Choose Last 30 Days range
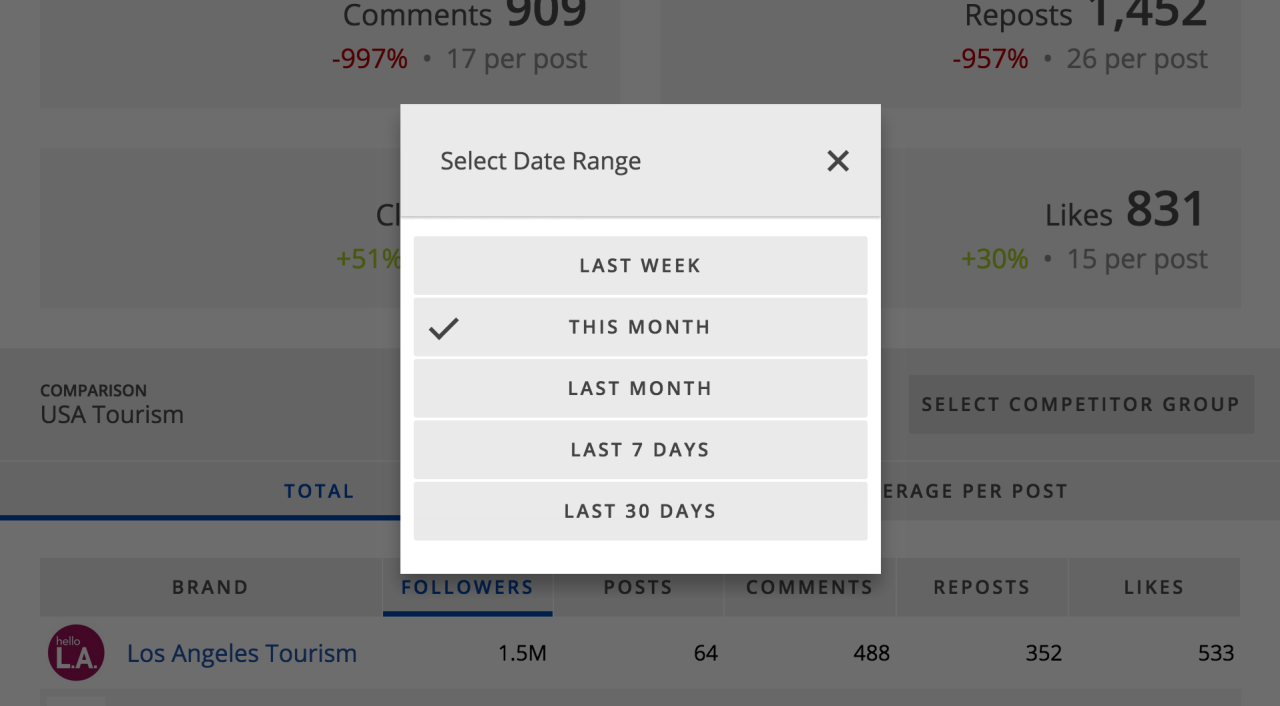This screenshot has width=1280, height=706. (640, 511)
